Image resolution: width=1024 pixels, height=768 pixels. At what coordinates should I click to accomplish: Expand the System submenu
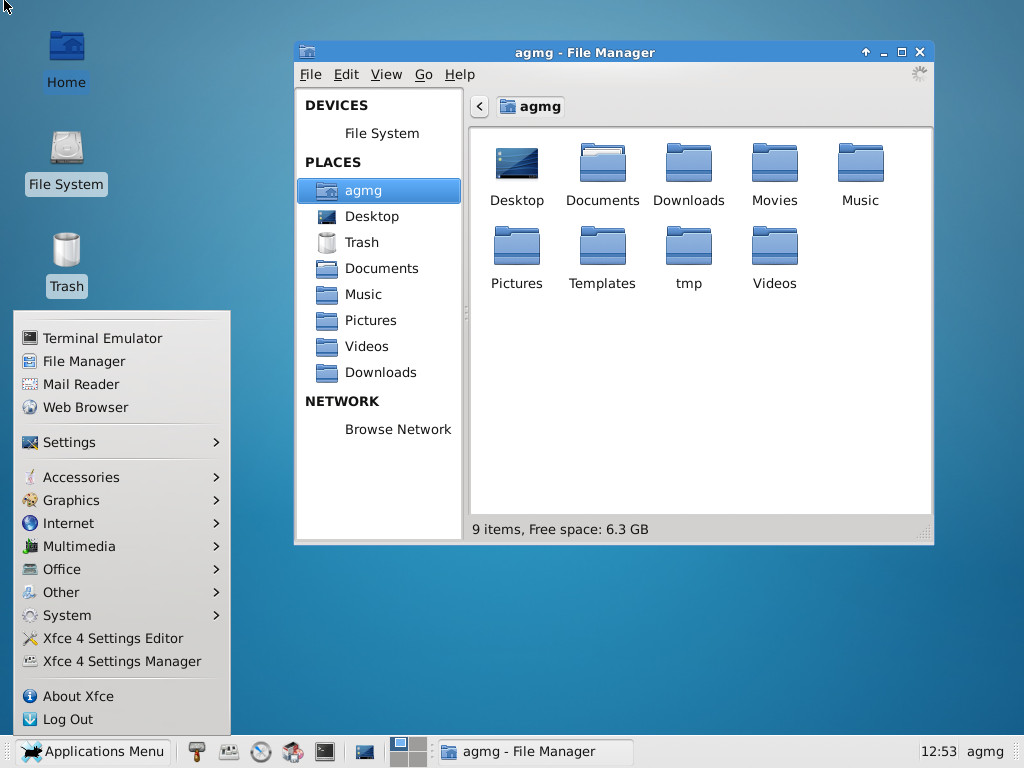[x=122, y=615]
